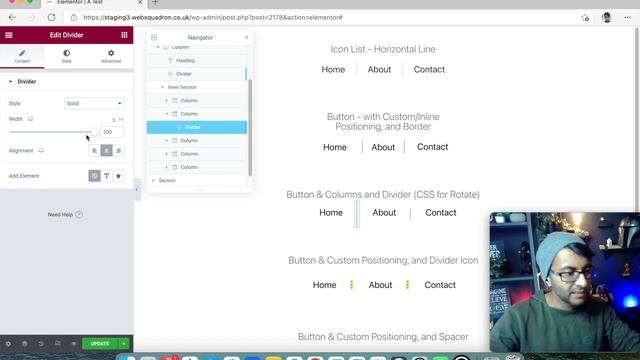Click the Preview Changes eye icon
The width and height of the screenshot is (640, 360).
[x=74, y=344]
